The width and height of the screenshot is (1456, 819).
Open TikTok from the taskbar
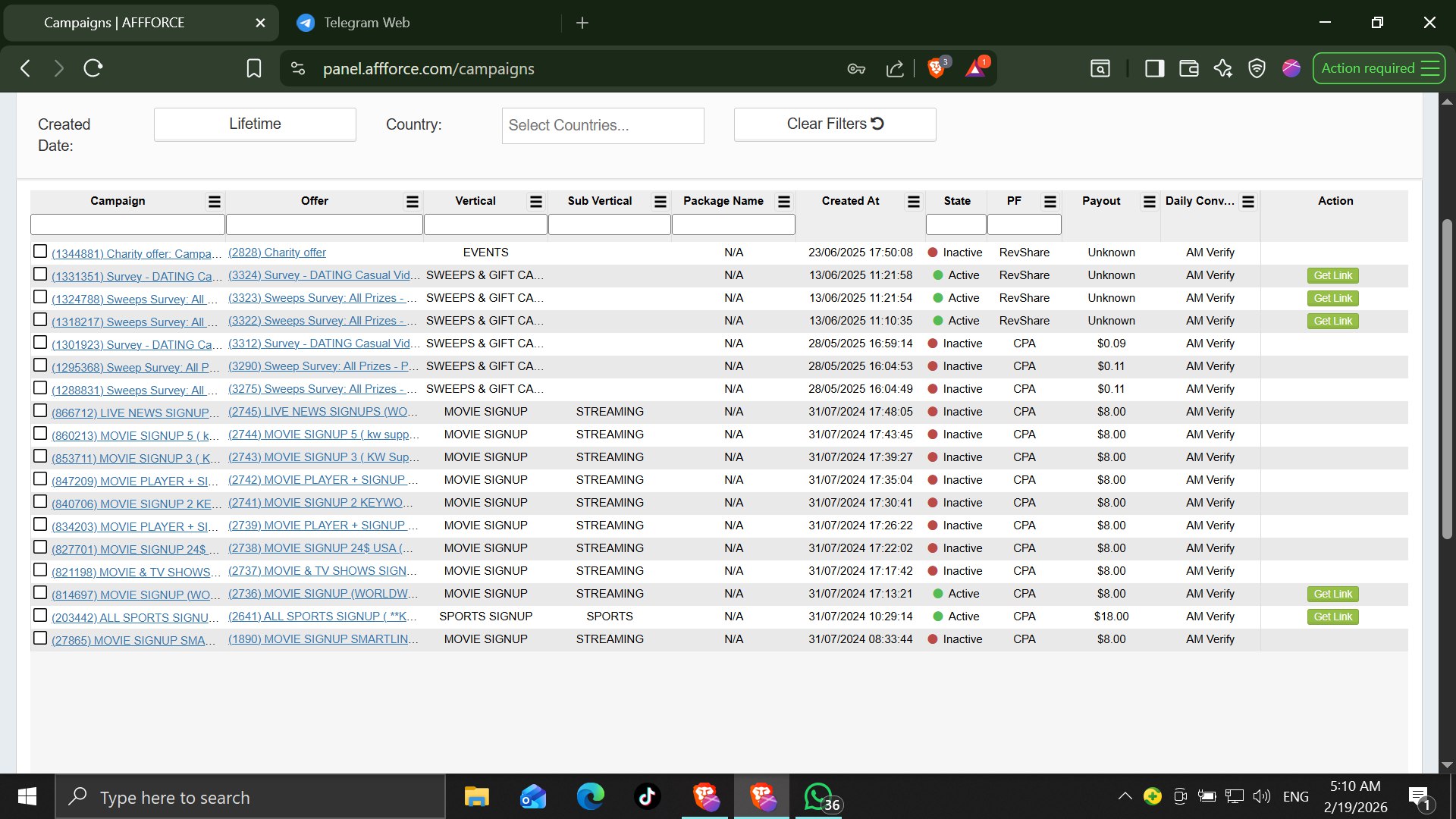pos(647,797)
